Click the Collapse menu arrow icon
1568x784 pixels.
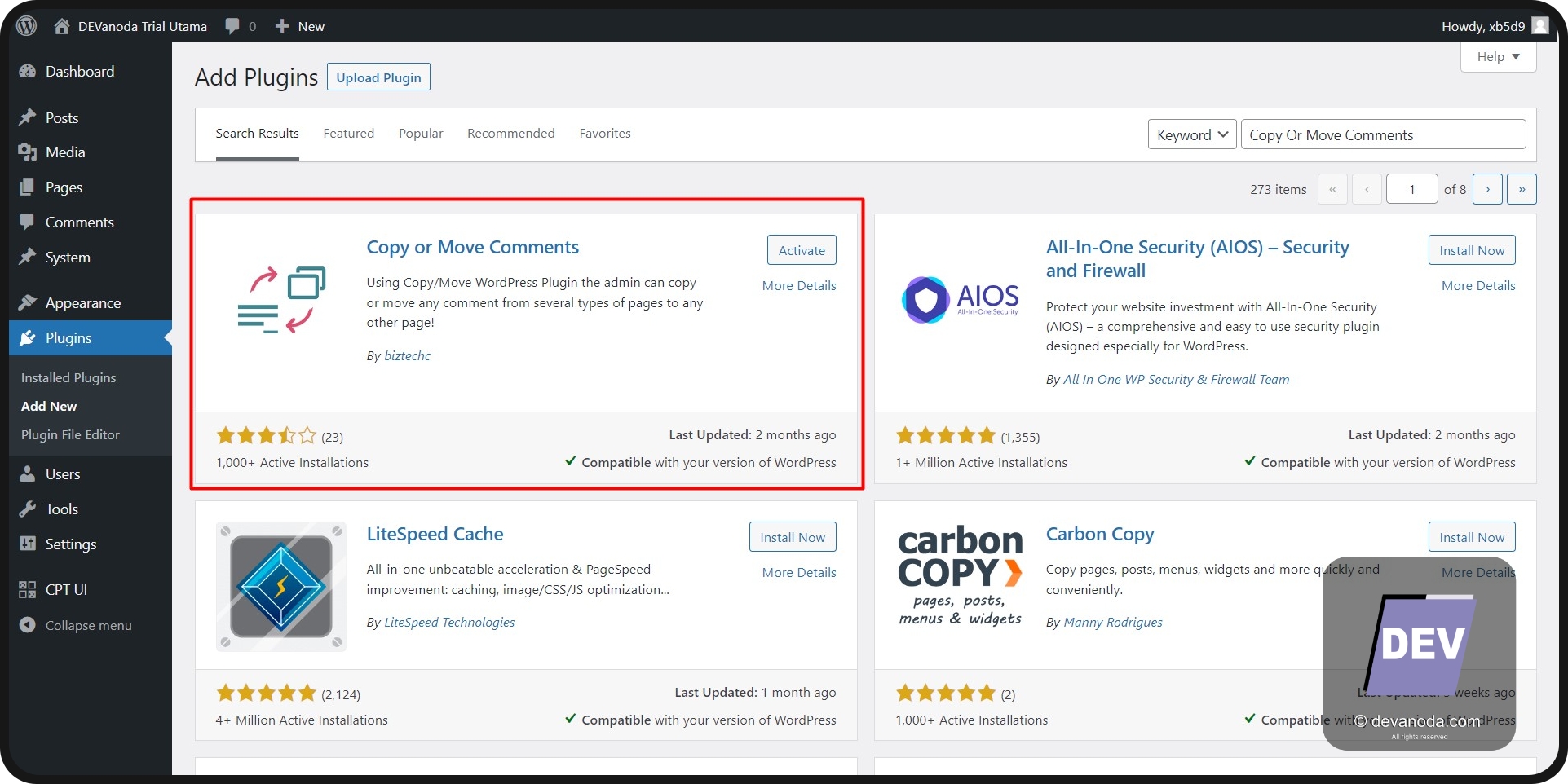pos(28,625)
